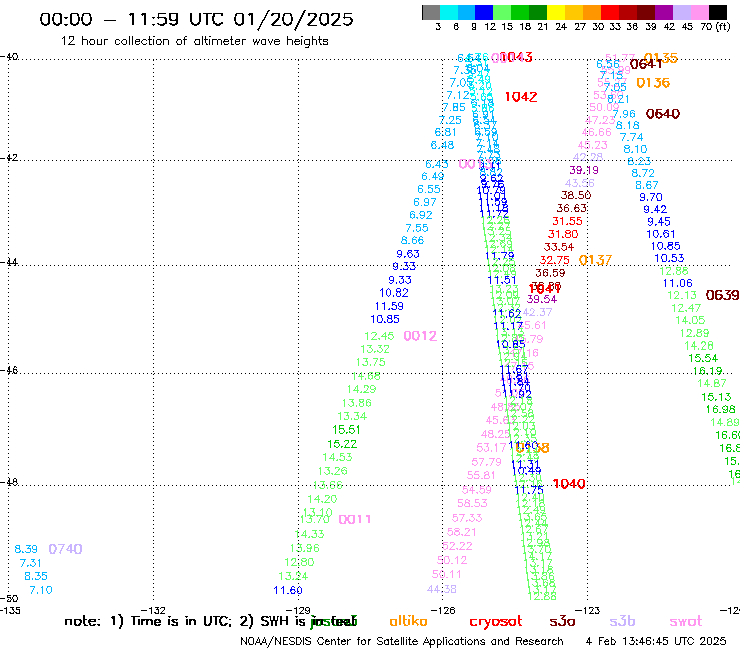Click the wave height value 31.55
Image resolution: width=740 pixels, height=650 pixels.
[x=567, y=221]
